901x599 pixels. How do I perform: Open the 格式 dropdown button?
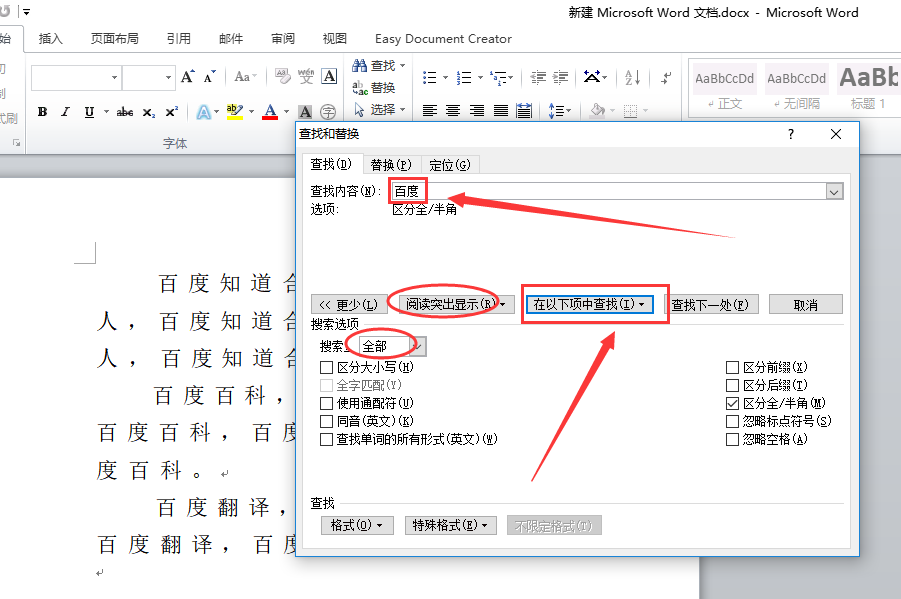[x=357, y=525]
